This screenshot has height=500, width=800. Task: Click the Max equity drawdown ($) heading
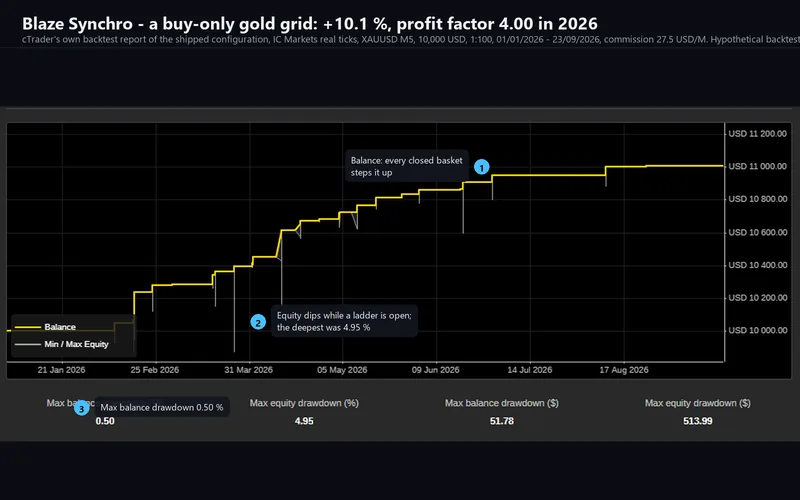point(697,403)
